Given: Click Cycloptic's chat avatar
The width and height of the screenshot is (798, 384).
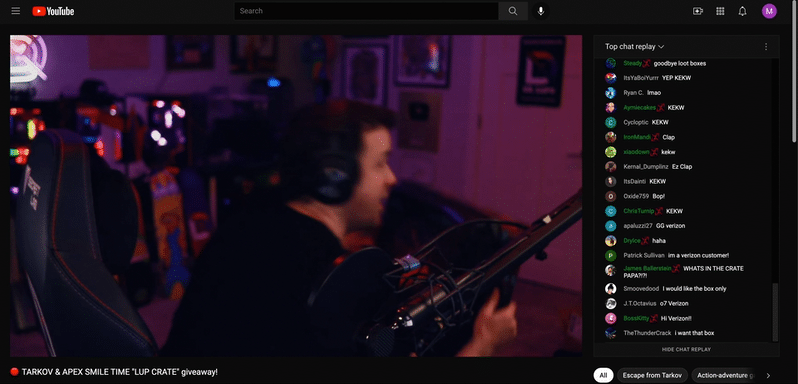Looking at the screenshot, I should (x=611, y=122).
